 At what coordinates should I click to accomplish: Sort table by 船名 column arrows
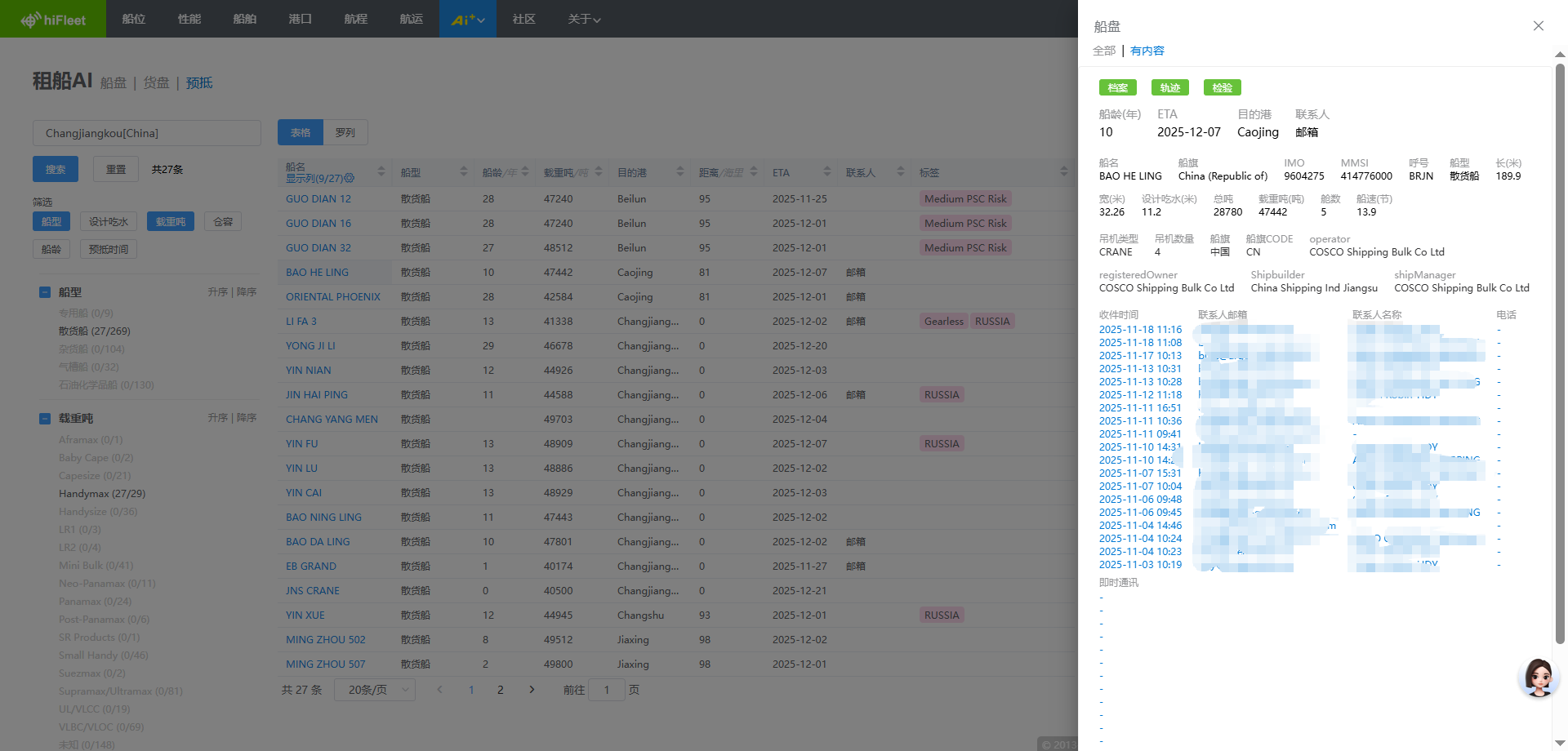(x=381, y=172)
